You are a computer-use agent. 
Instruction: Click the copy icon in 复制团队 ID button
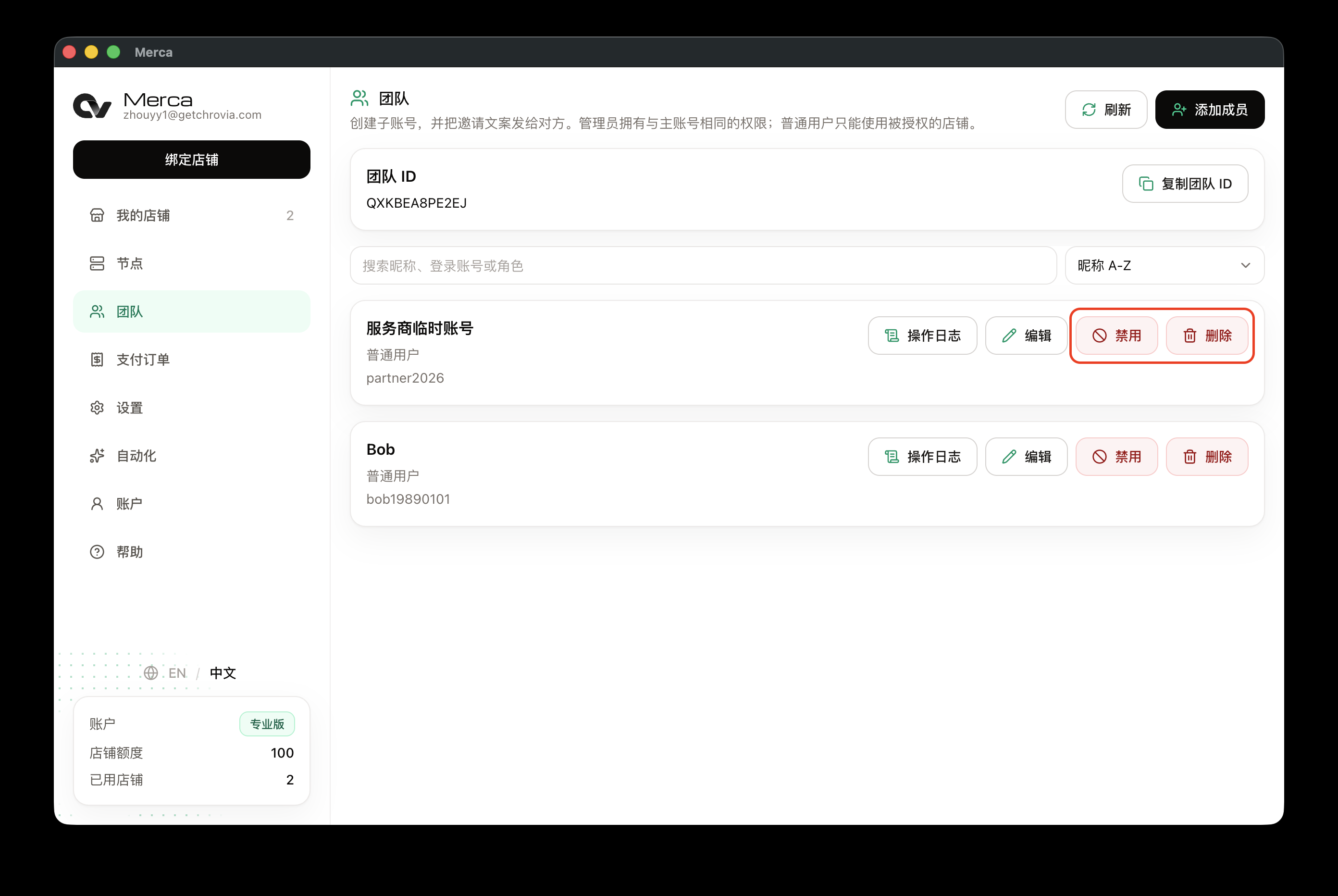[x=1146, y=184]
